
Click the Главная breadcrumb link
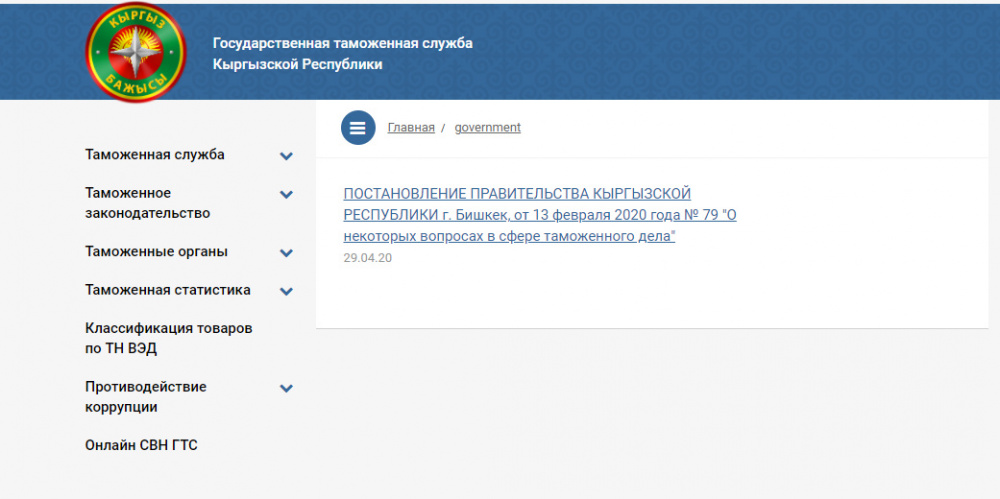(411, 128)
